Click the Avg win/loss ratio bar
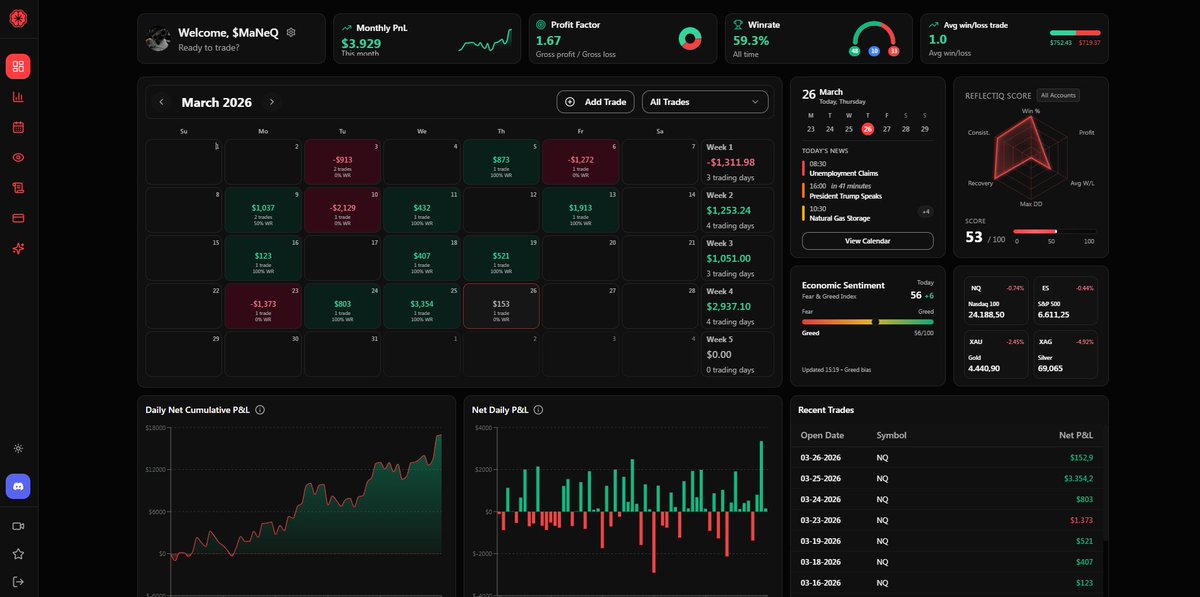 (1075, 33)
